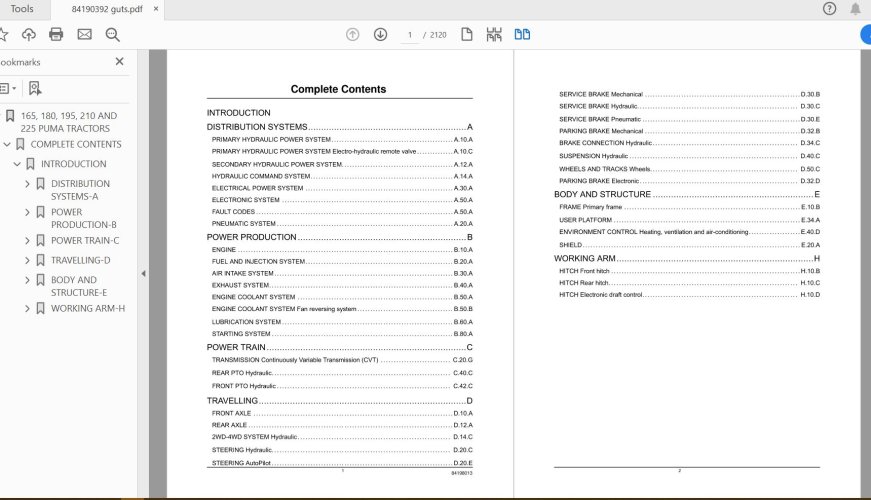Select the two-page view icon
Image resolution: width=871 pixels, height=500 pixels.
tap(522, 35)
